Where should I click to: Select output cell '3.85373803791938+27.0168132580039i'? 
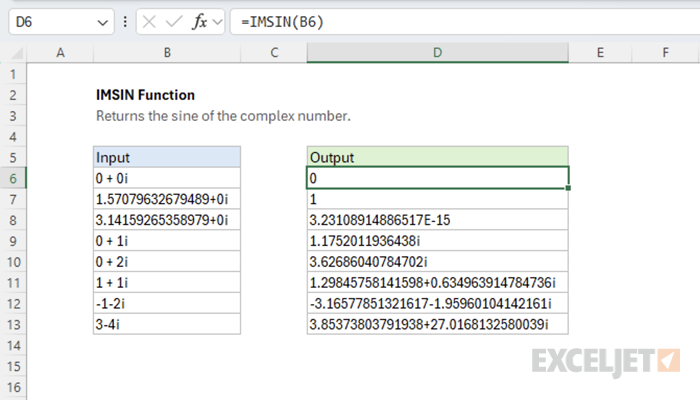(438, 325)
